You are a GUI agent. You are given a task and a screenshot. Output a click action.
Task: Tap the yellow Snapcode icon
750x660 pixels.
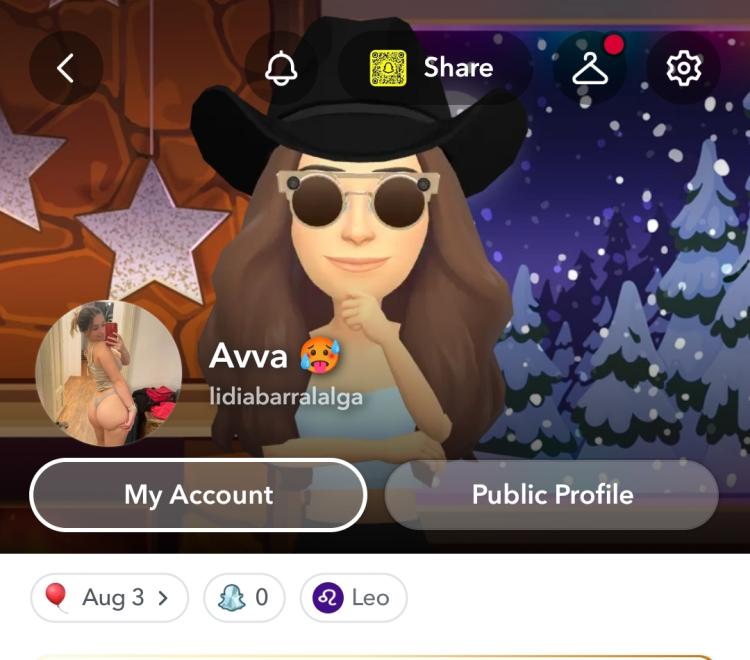(x=388, y=68)
